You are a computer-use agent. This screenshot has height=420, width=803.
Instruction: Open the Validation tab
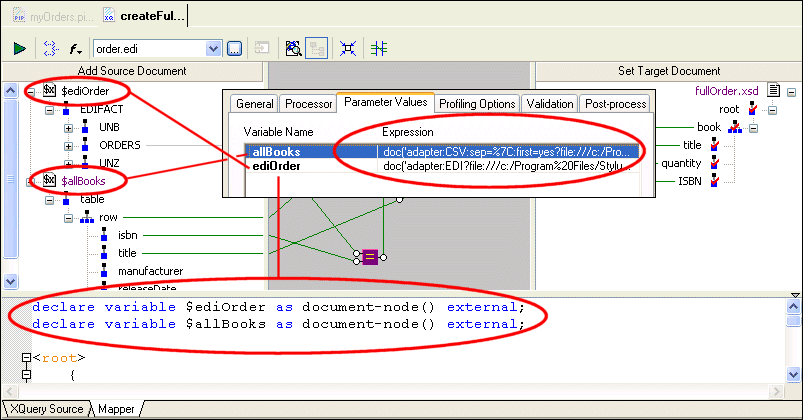point(549,103)
